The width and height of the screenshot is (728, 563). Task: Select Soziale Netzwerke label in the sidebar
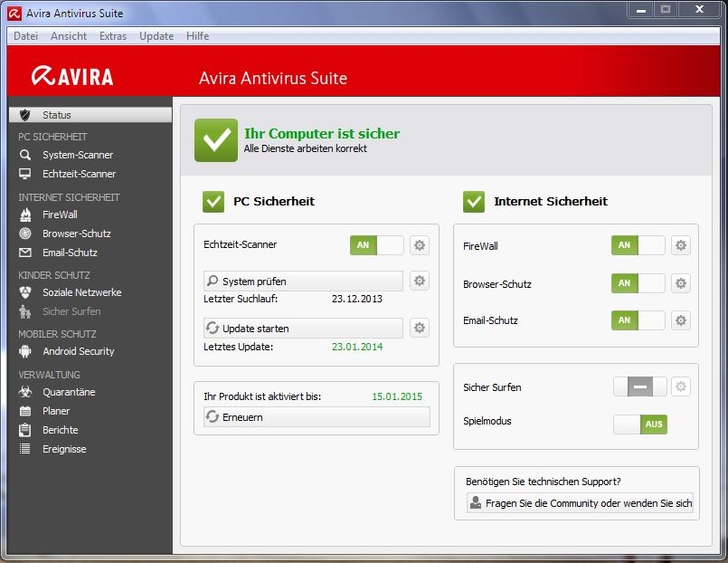tap(82, 292)
